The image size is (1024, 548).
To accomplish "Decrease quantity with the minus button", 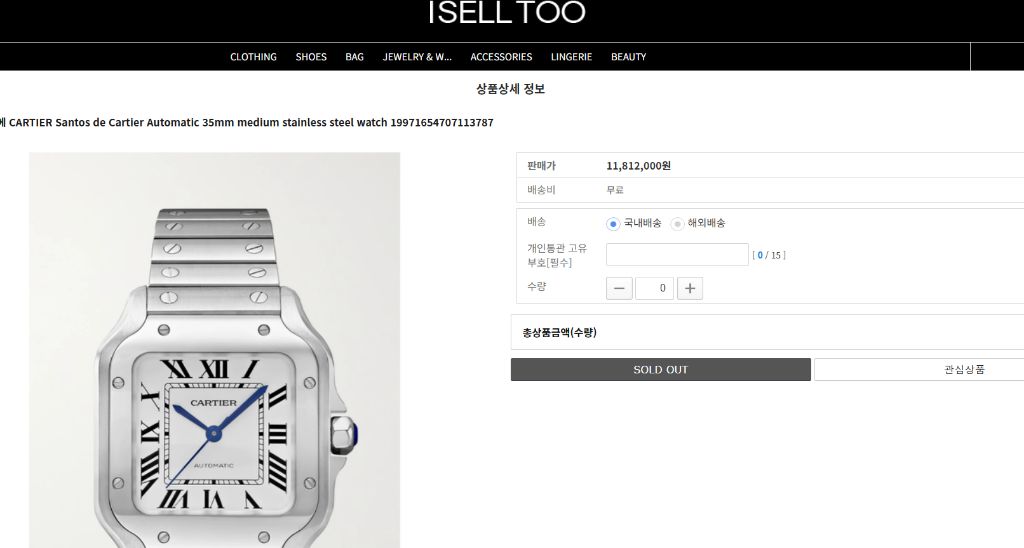I will (x=619, y=289).
